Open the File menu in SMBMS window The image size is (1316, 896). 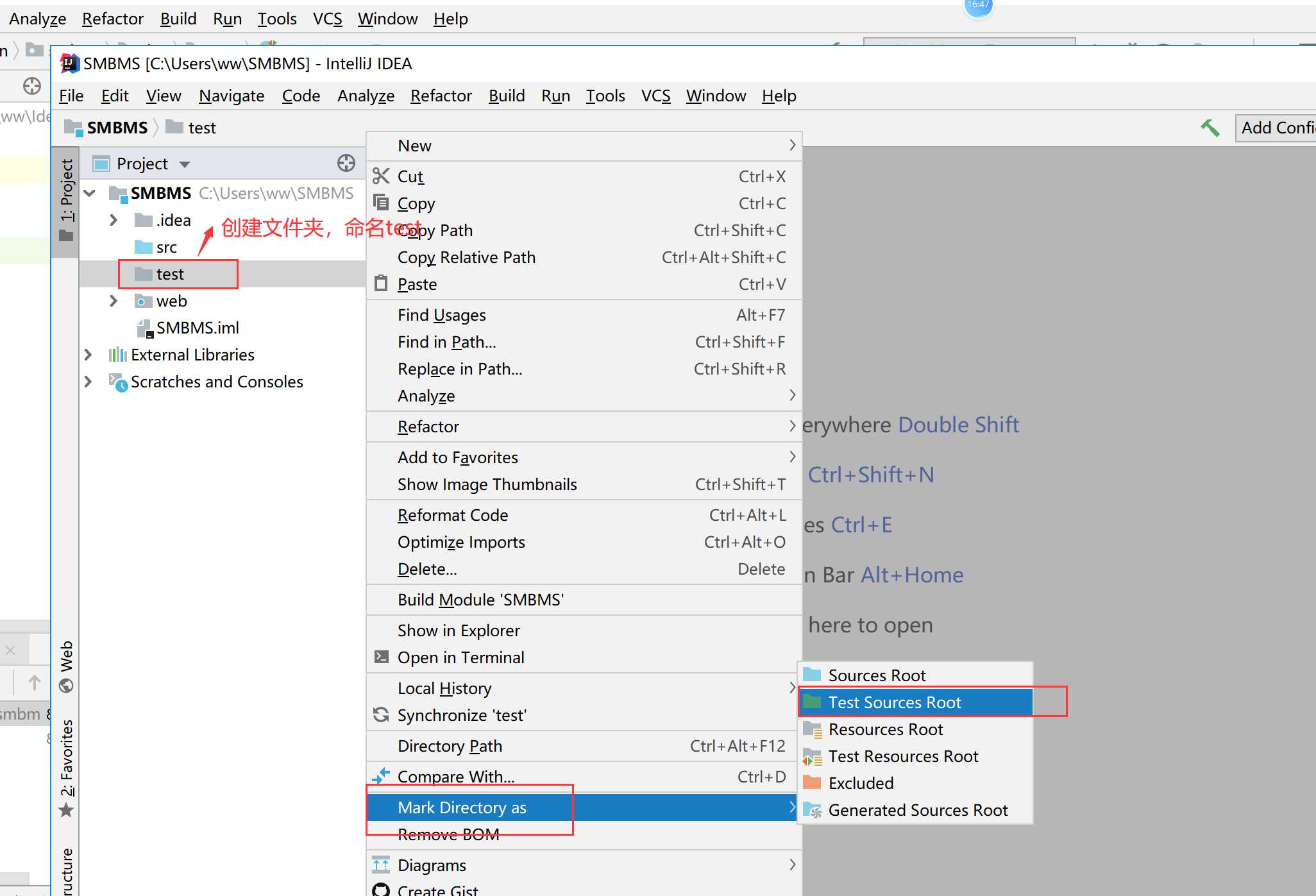(71, 96)
